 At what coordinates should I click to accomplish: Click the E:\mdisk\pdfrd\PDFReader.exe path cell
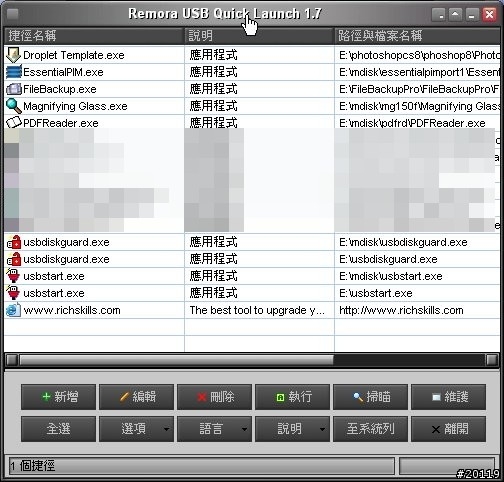click(412, 123)
